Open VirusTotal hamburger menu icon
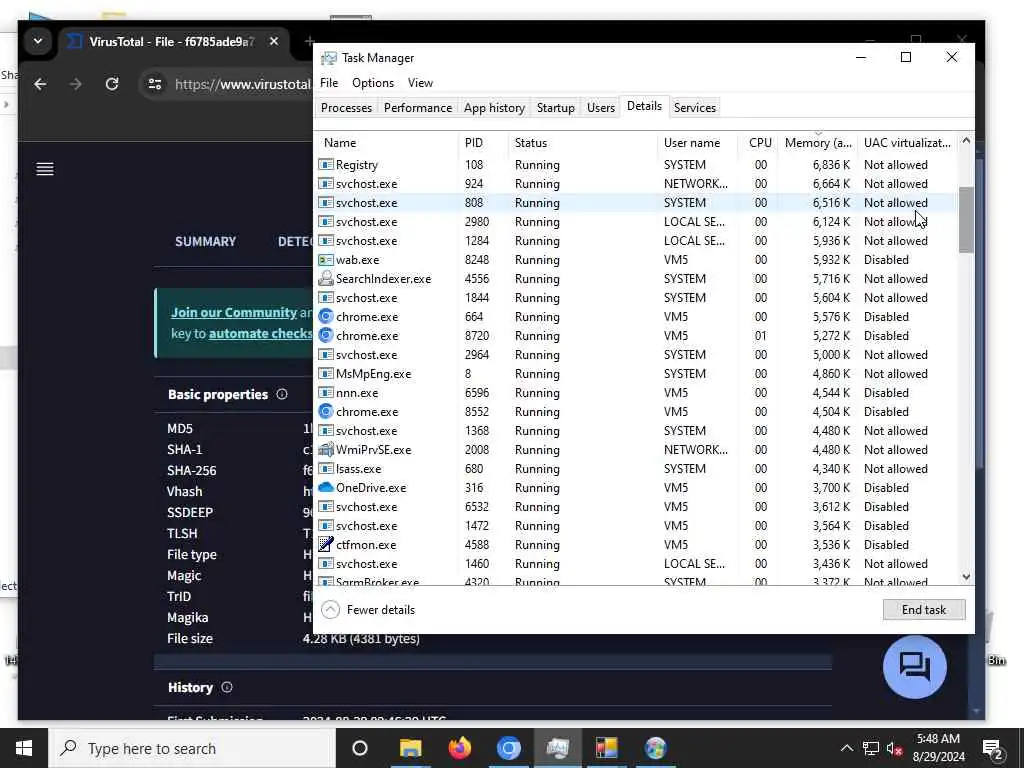This screenshot has height=768, width=1024. [x=45, y=169]
